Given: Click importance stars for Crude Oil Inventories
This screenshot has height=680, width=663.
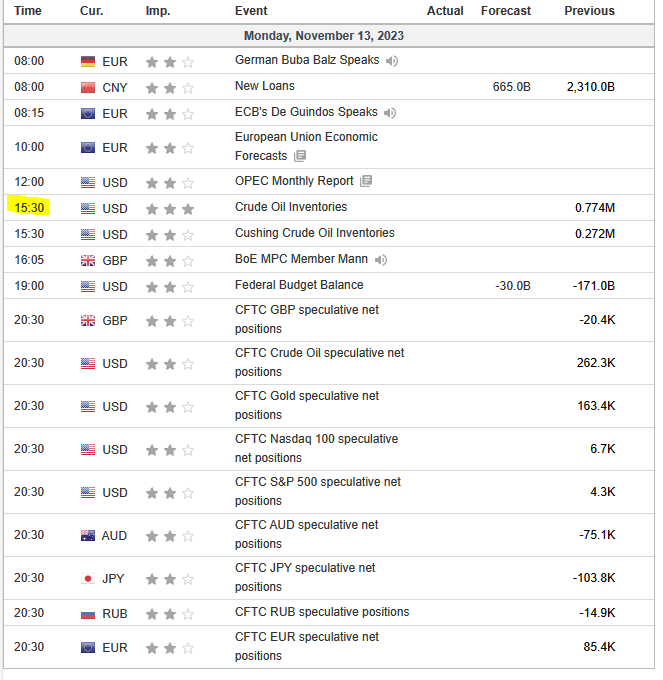Looking at the screenshot, I should (170, 208).
